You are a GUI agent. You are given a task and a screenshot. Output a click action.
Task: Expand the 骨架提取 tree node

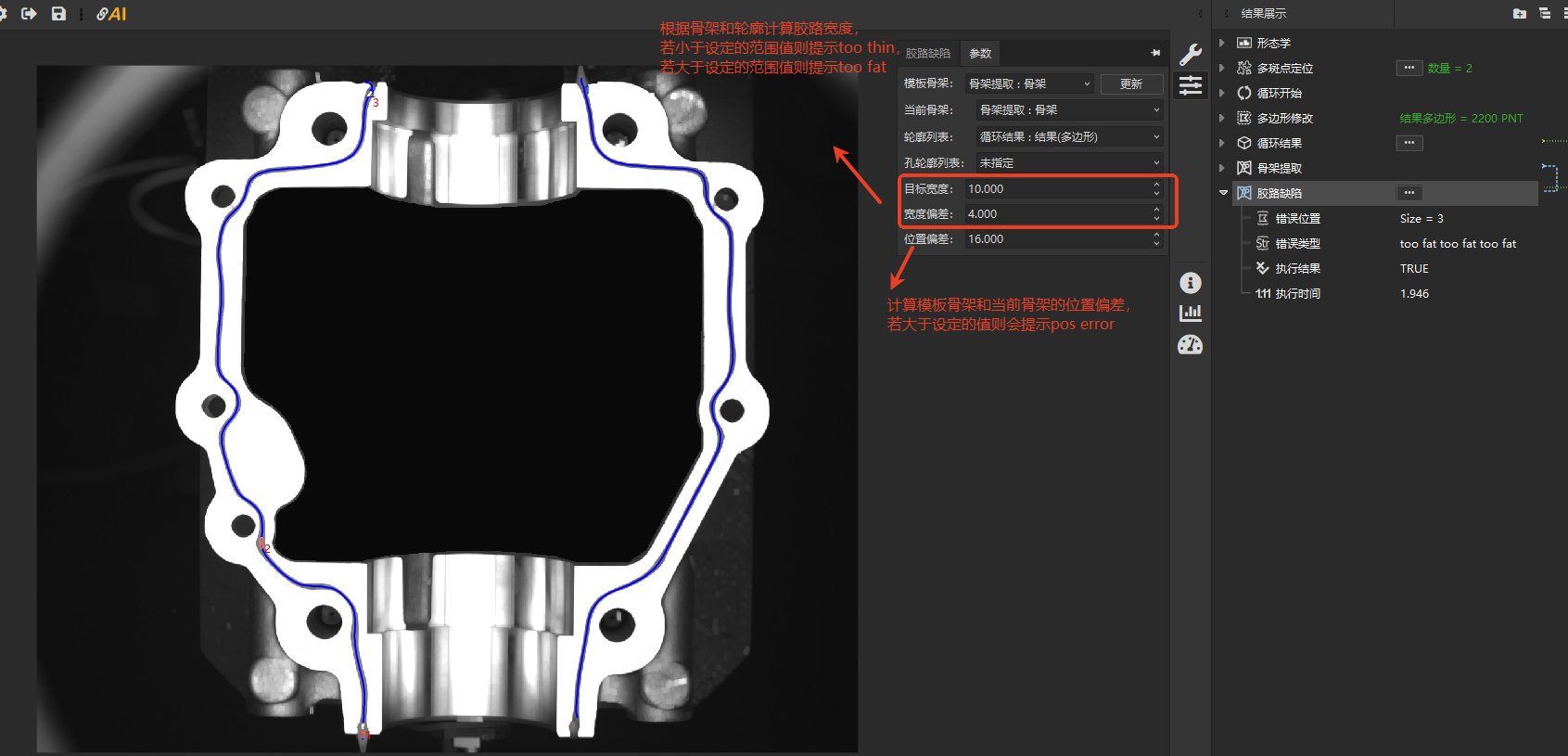[x=1223, y=168]
